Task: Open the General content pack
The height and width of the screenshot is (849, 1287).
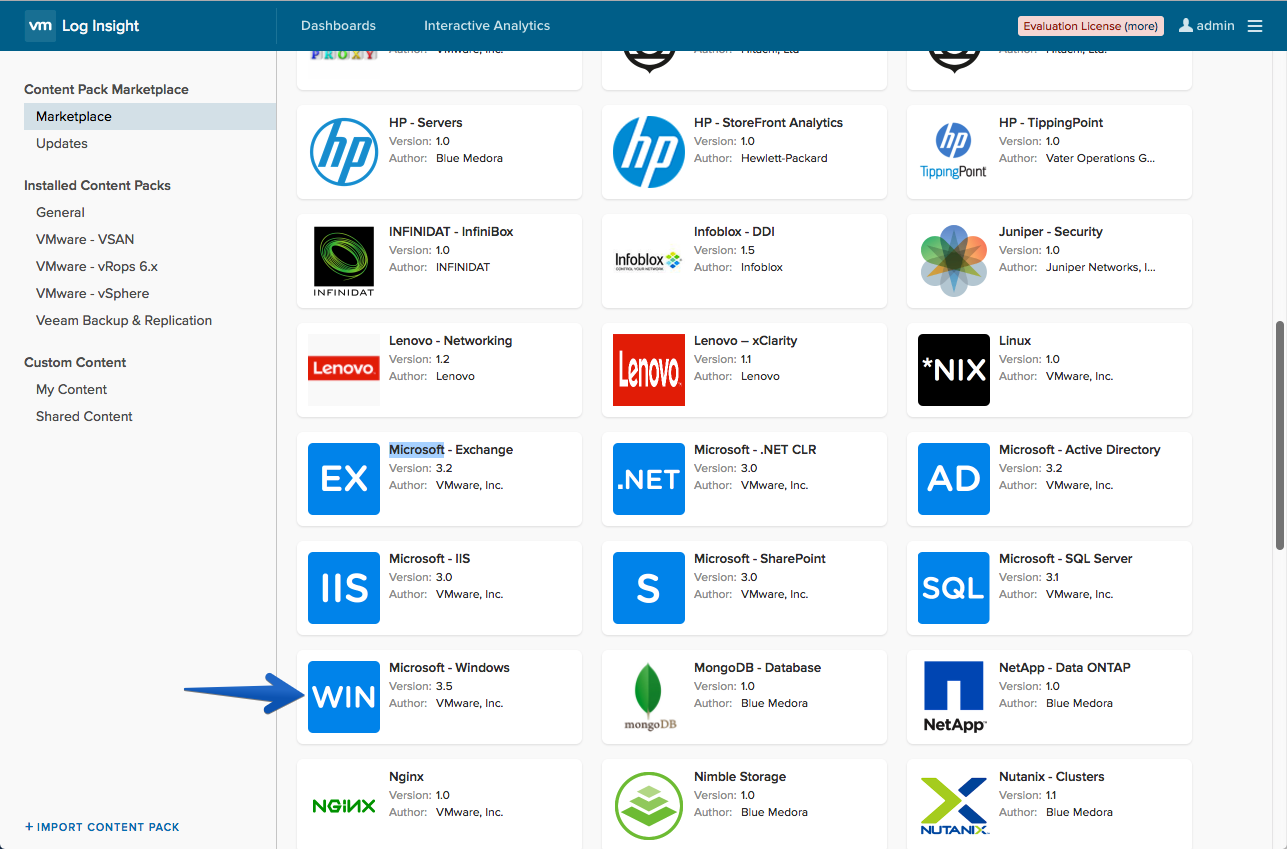Action: pos(60,212)
